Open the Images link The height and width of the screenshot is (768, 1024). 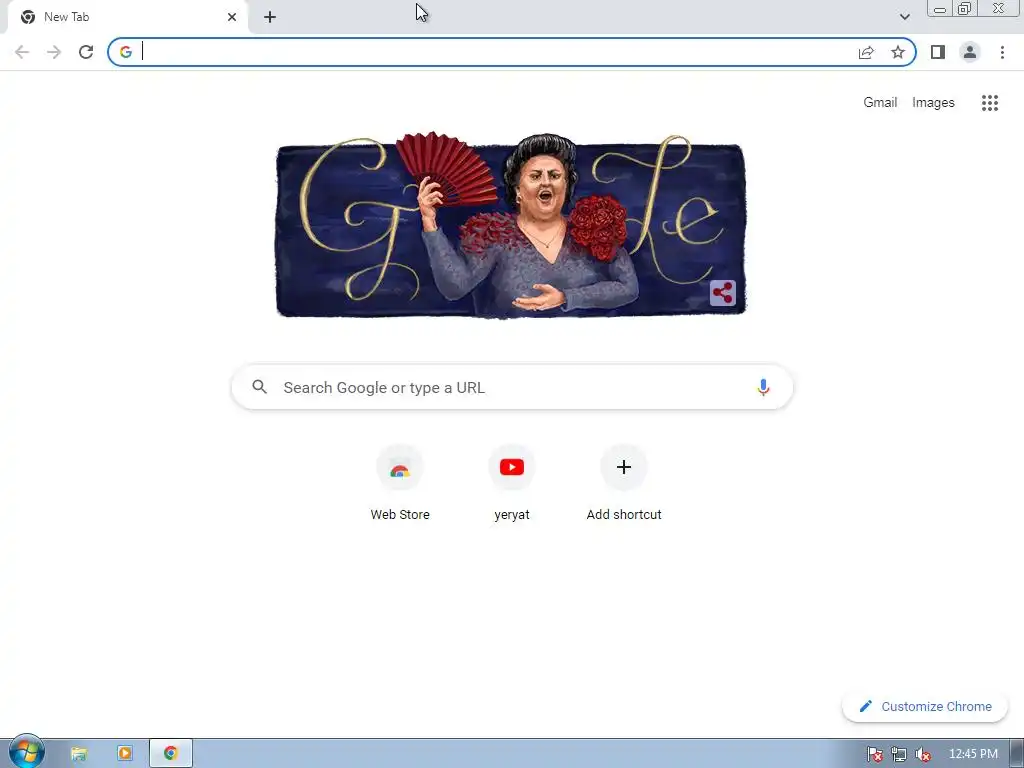[x=933, y=103]
